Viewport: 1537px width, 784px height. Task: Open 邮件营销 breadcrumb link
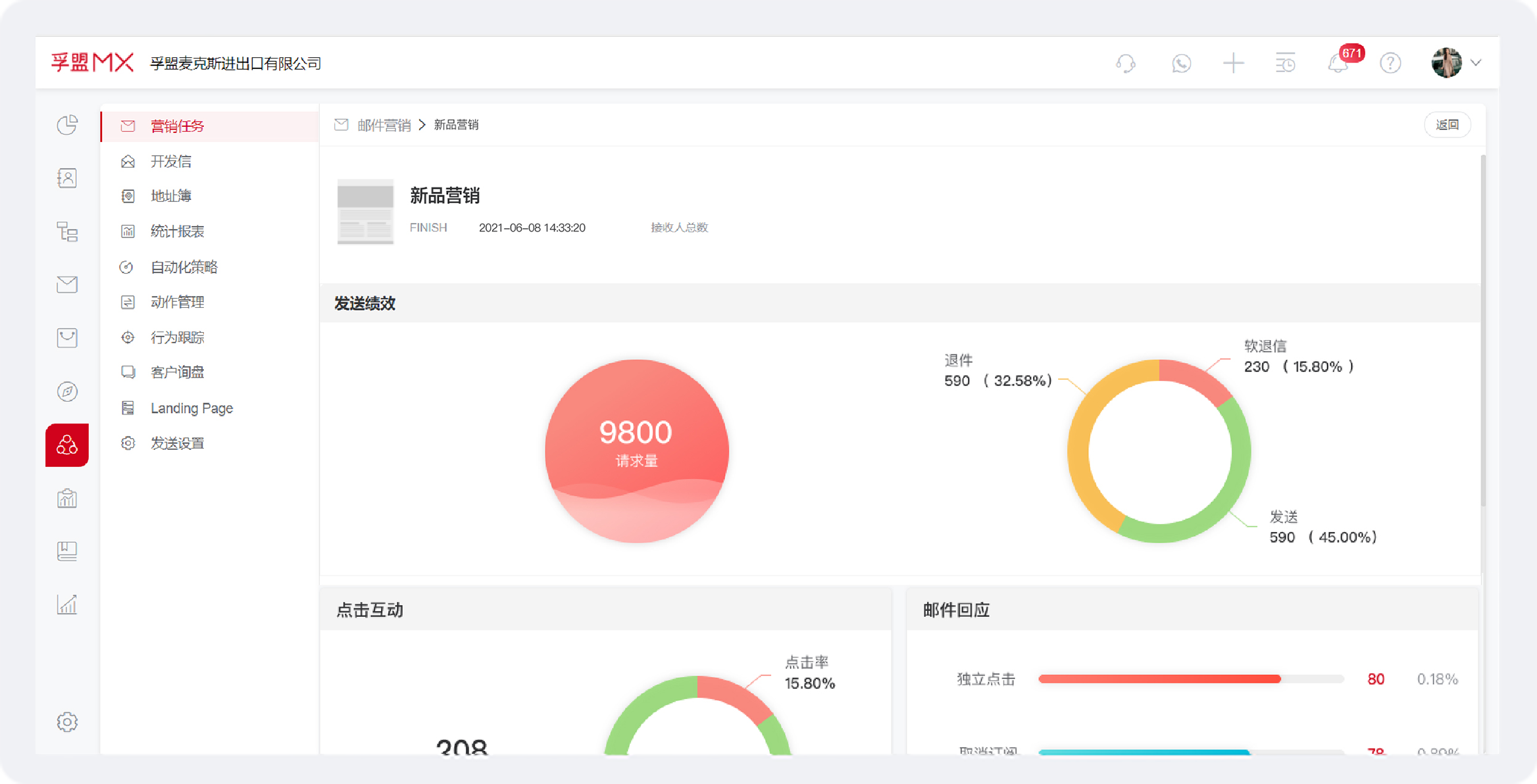[x=385, y=124]
